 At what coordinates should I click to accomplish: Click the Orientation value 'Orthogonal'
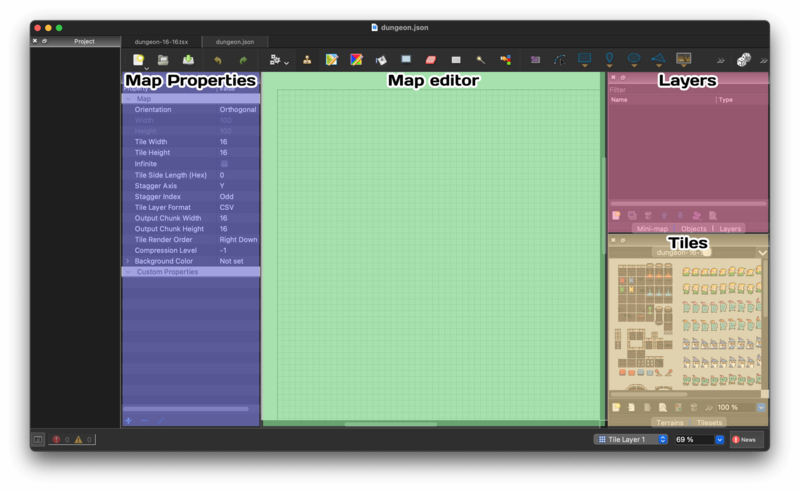click(x=238, y=110)
